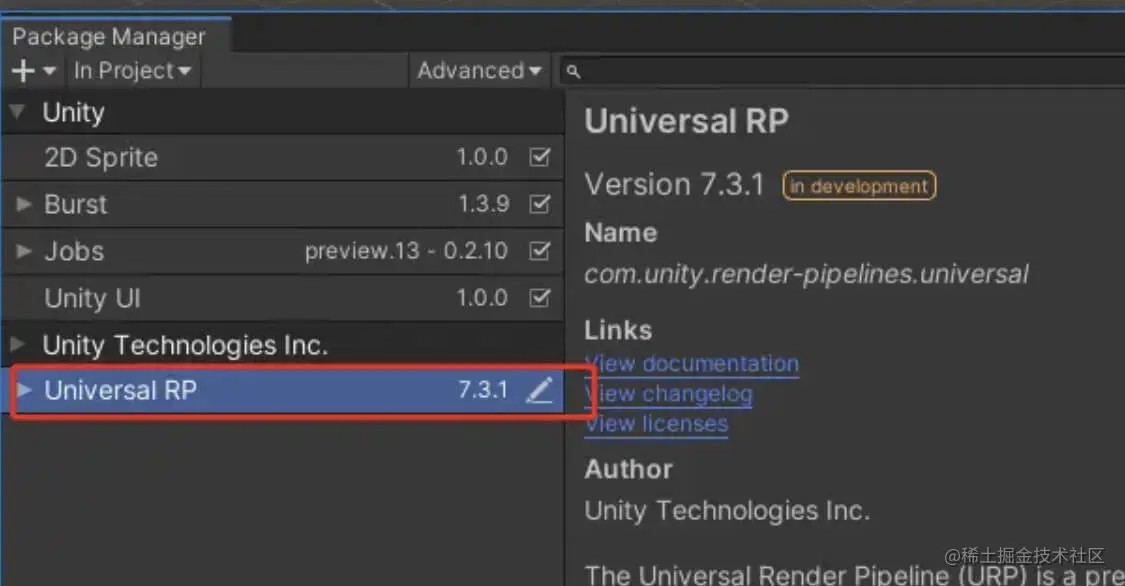Open the View changelog link
This screenshot has height=586, width=1125.
[668, 393]
